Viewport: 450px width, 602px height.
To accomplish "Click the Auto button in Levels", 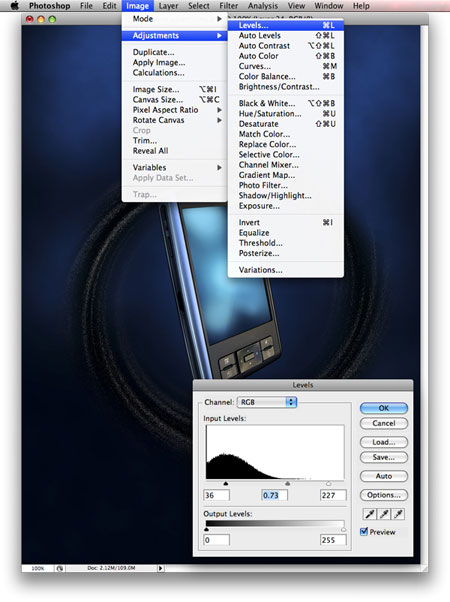I will 384,476.
